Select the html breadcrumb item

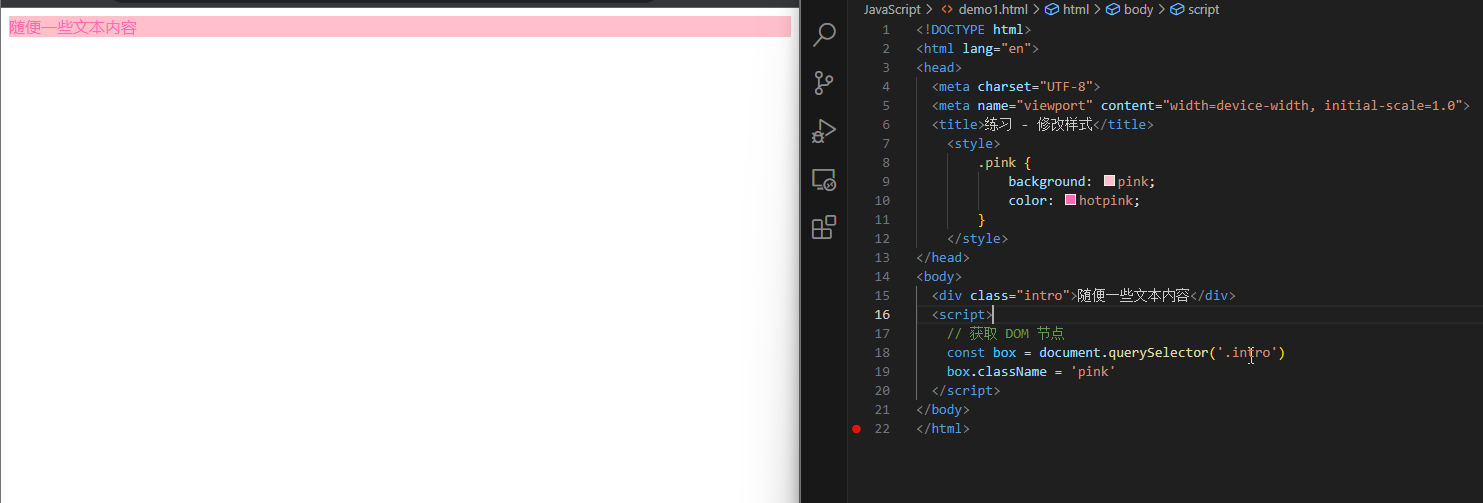click(x=1075, y=9)
